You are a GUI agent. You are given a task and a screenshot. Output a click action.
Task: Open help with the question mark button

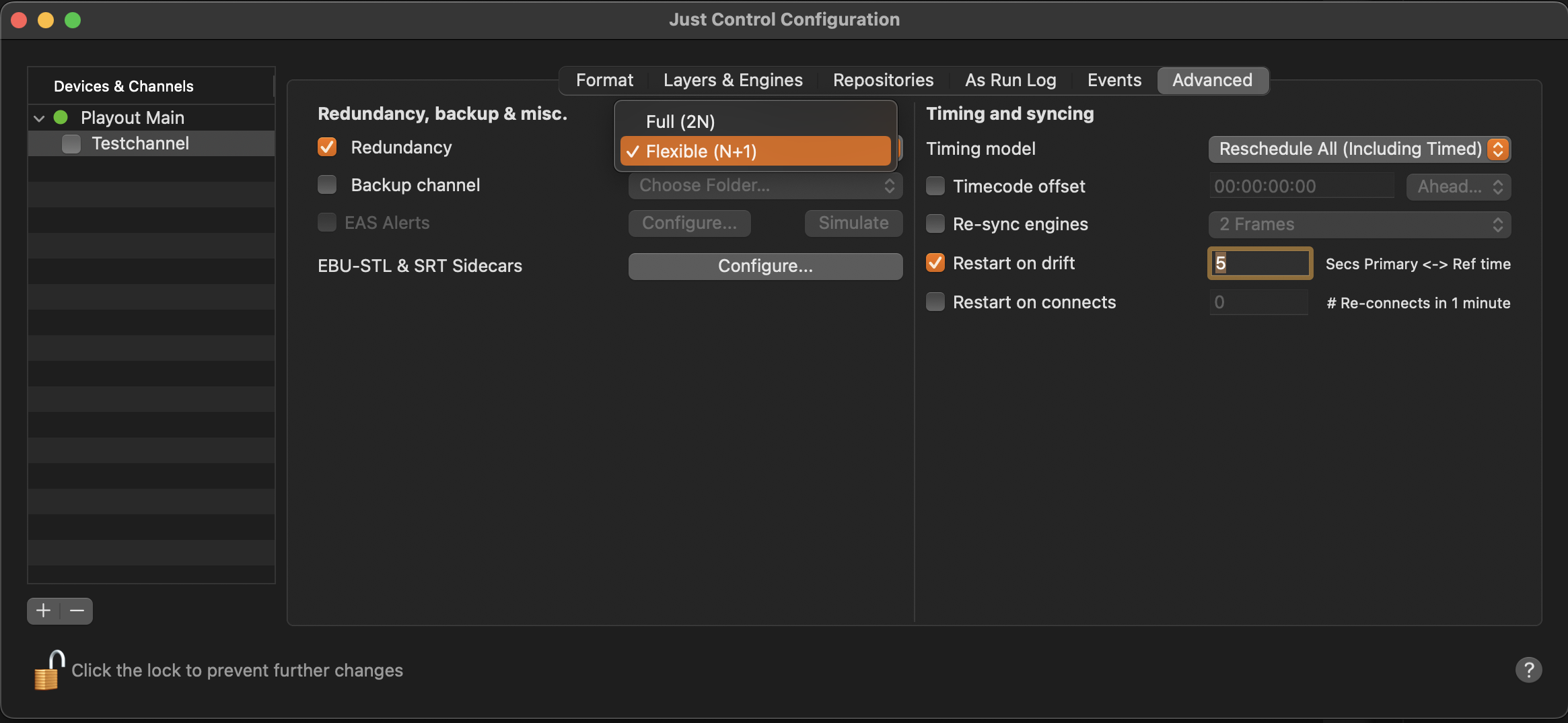pyautogui.click(x=1528, y=670)
